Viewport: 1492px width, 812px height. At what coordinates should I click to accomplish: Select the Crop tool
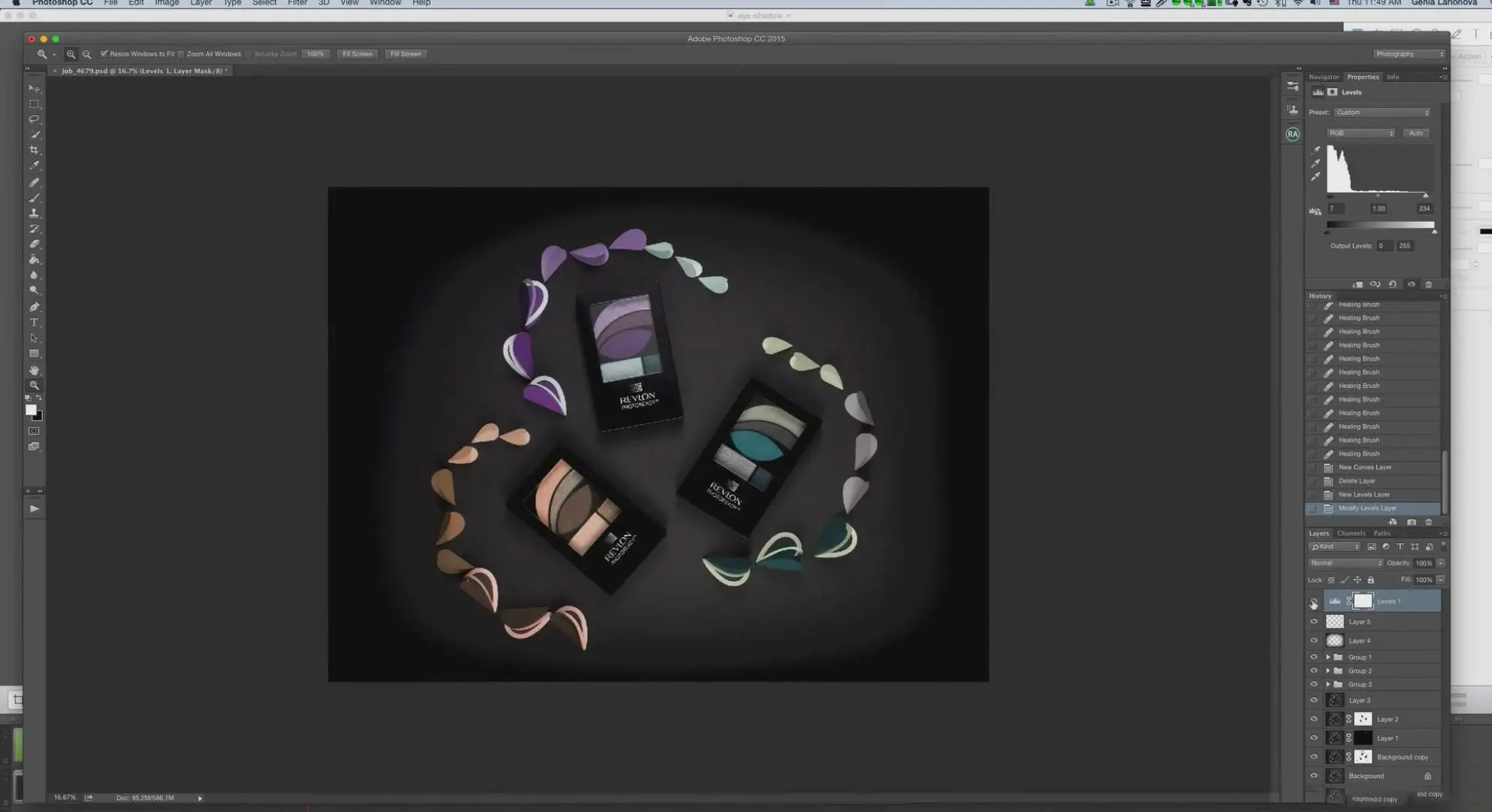click(x=34, y=150)
